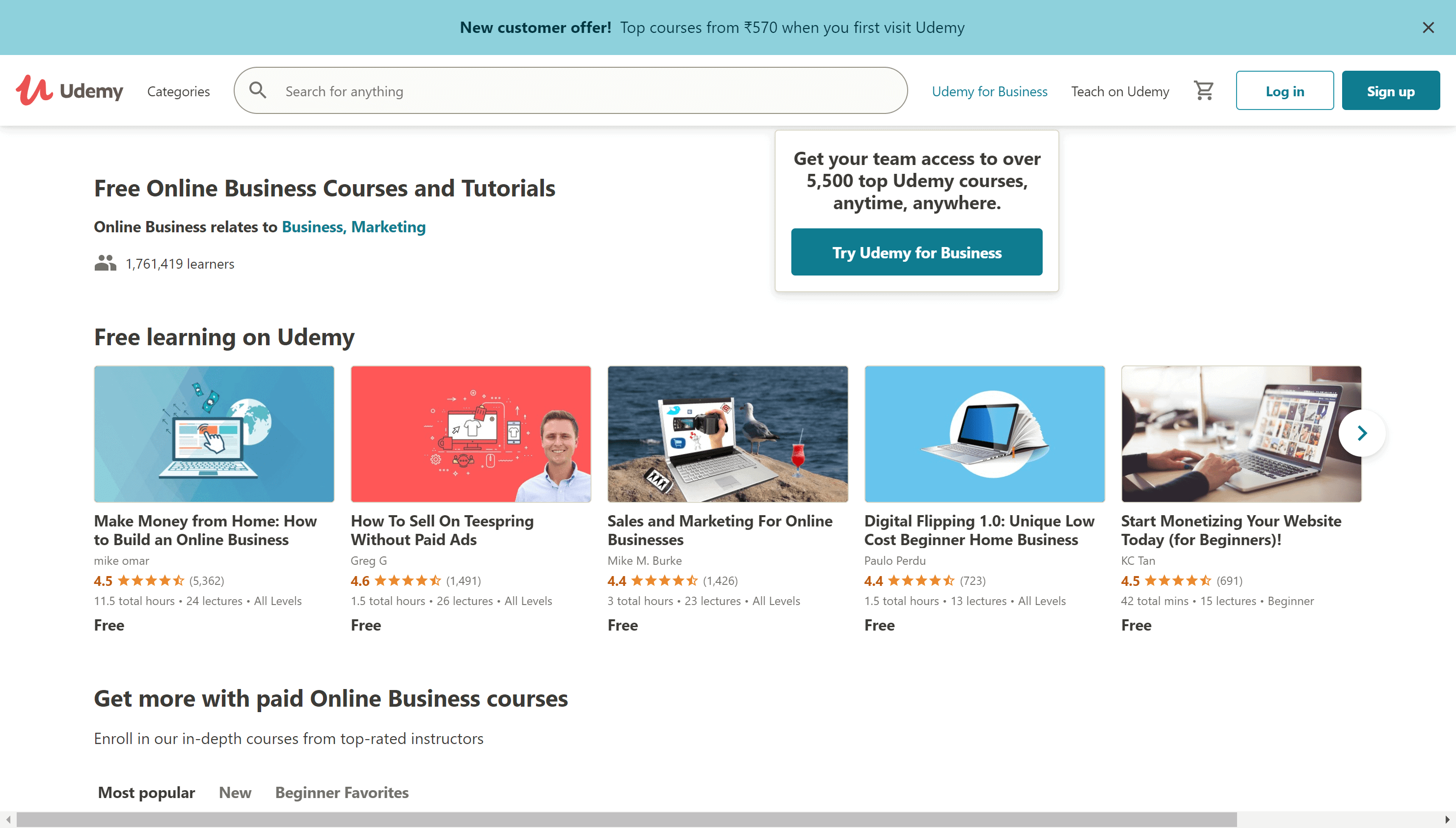1456x828 pixels.
Task: Click the title Digital Flipping 1.0: Unique Low Cost Beginner Home Business
Action: tap(979, 530)
